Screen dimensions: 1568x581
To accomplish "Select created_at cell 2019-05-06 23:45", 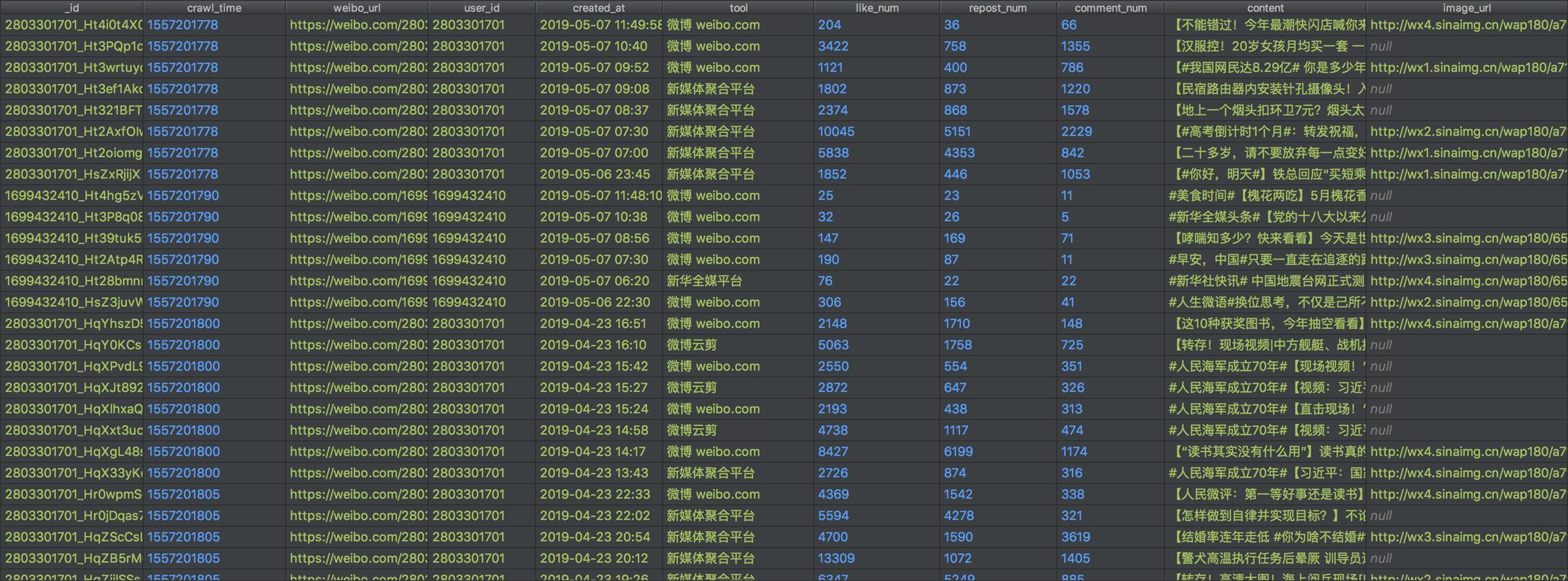I will 599,175.
